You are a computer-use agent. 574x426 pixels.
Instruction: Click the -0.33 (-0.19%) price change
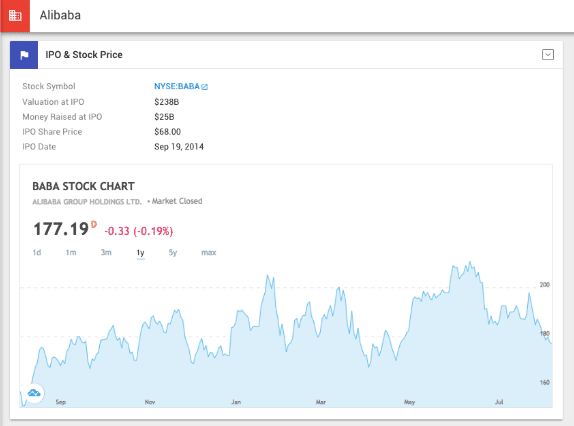point(139,231)
